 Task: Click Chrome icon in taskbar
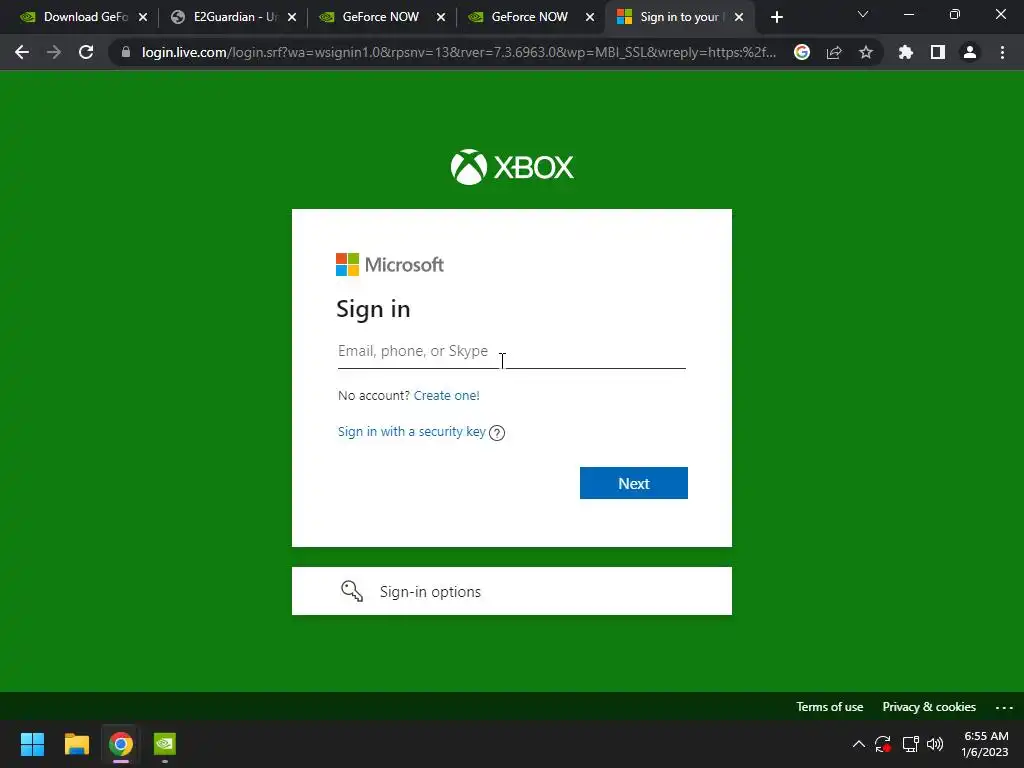tap(121, 744)
